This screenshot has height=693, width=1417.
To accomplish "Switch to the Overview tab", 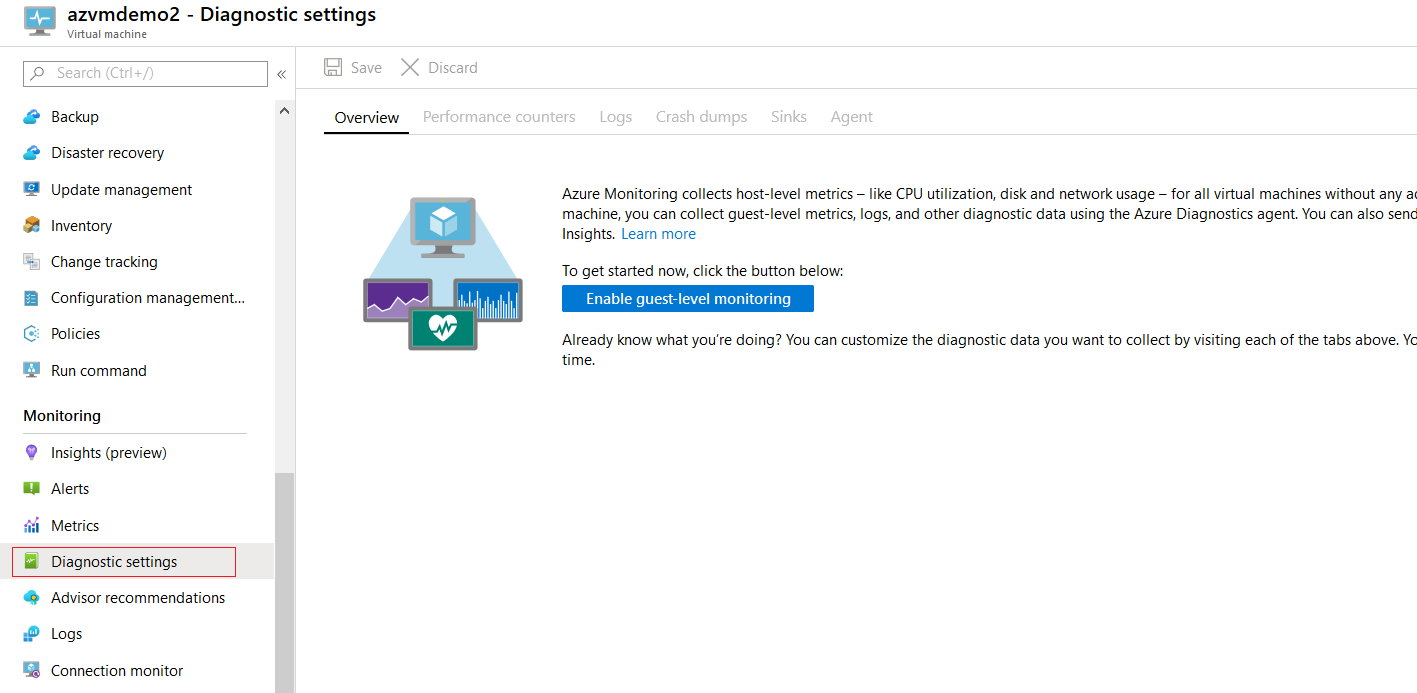I will point(367,117).
